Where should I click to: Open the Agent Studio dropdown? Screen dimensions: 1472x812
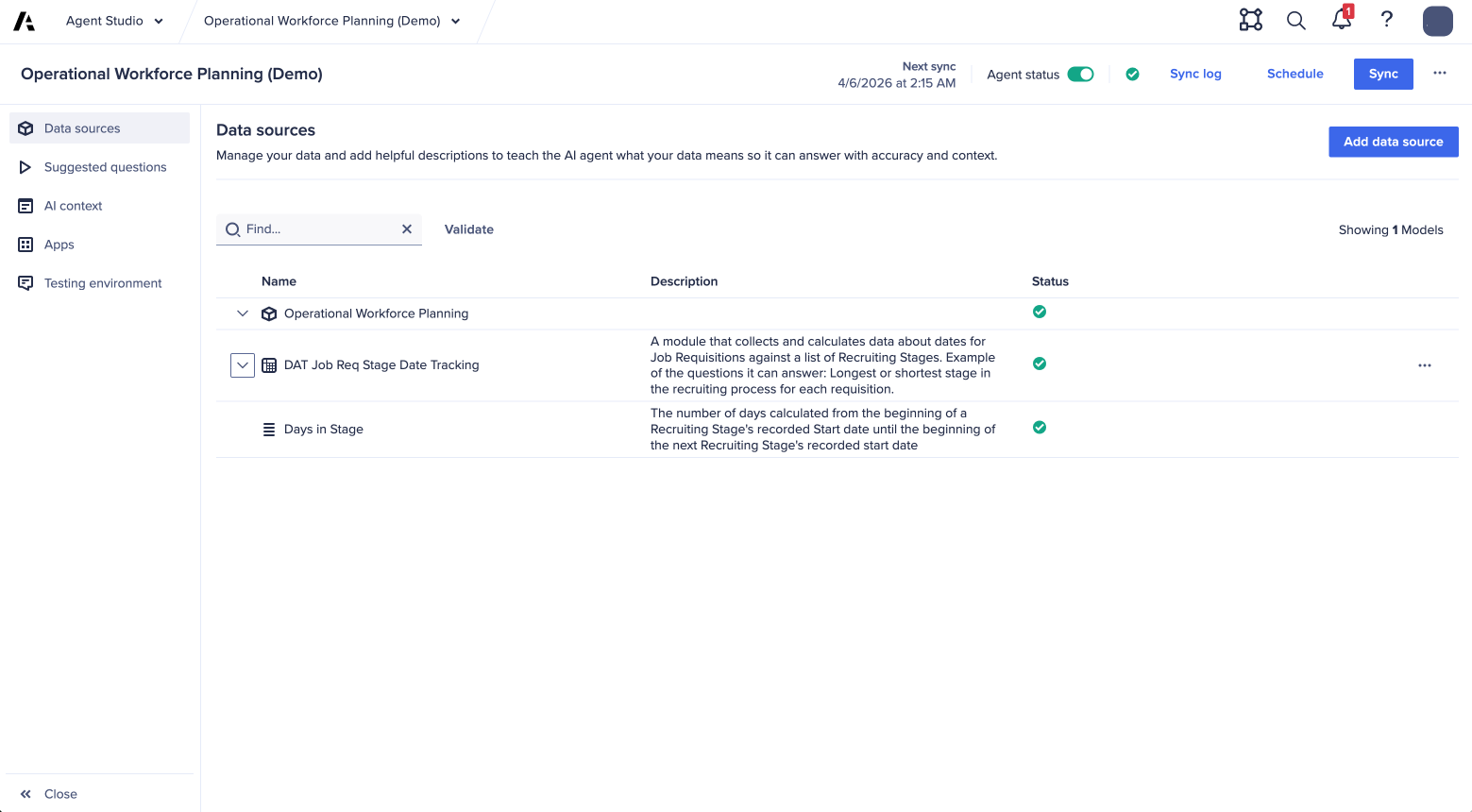pos(114,21)
